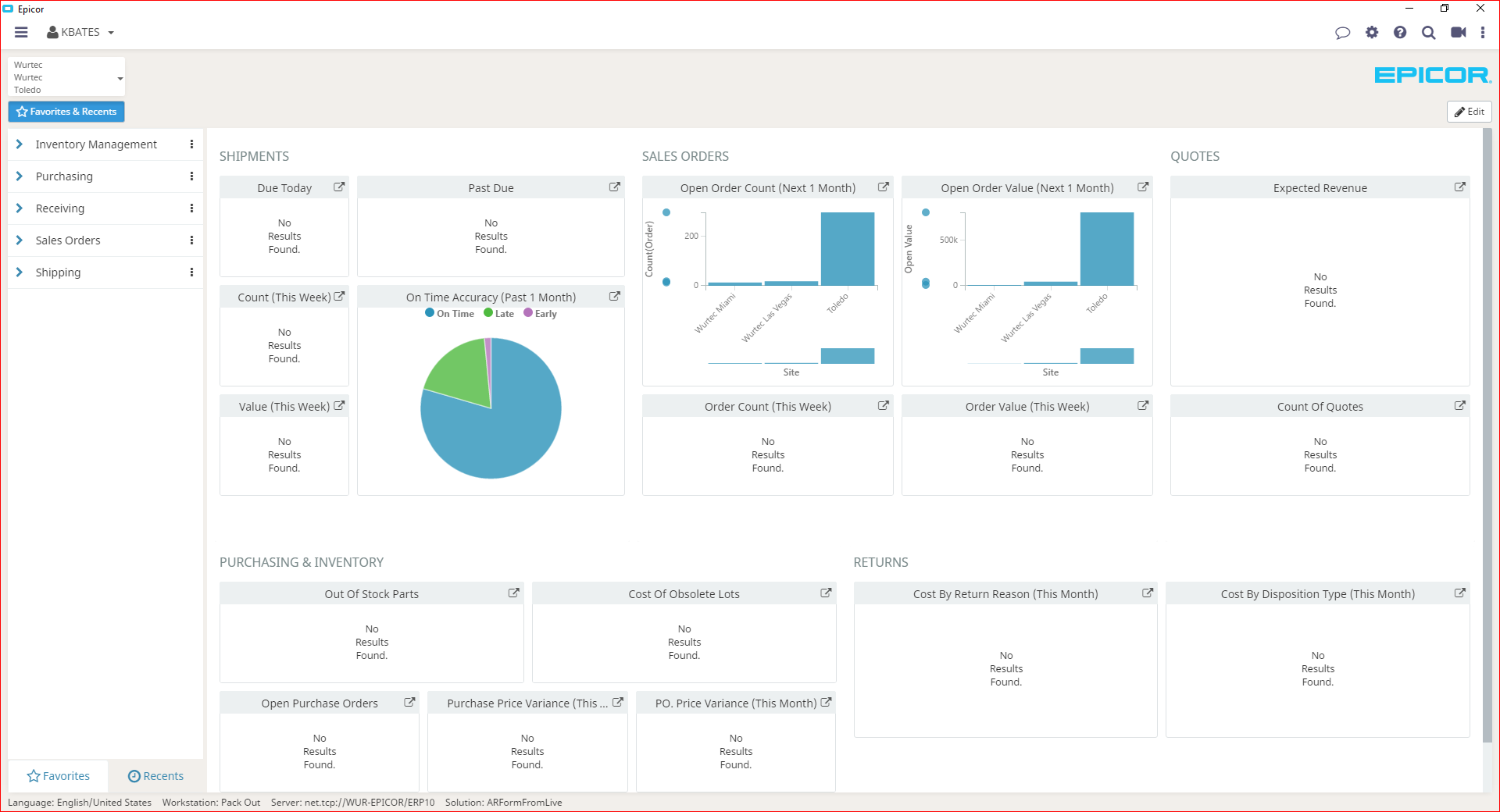Pop out PO. Price Variance tile
This screenshot has height=812, width=1500.
coord(826,703)
